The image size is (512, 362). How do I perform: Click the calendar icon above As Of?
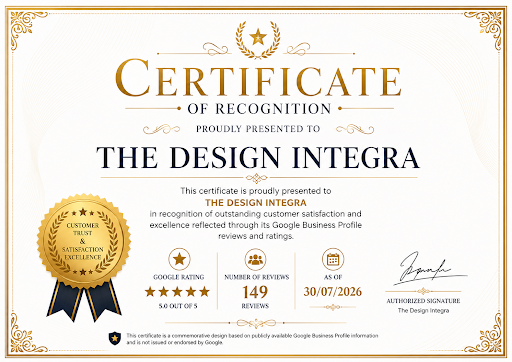[x=333, y=259]
